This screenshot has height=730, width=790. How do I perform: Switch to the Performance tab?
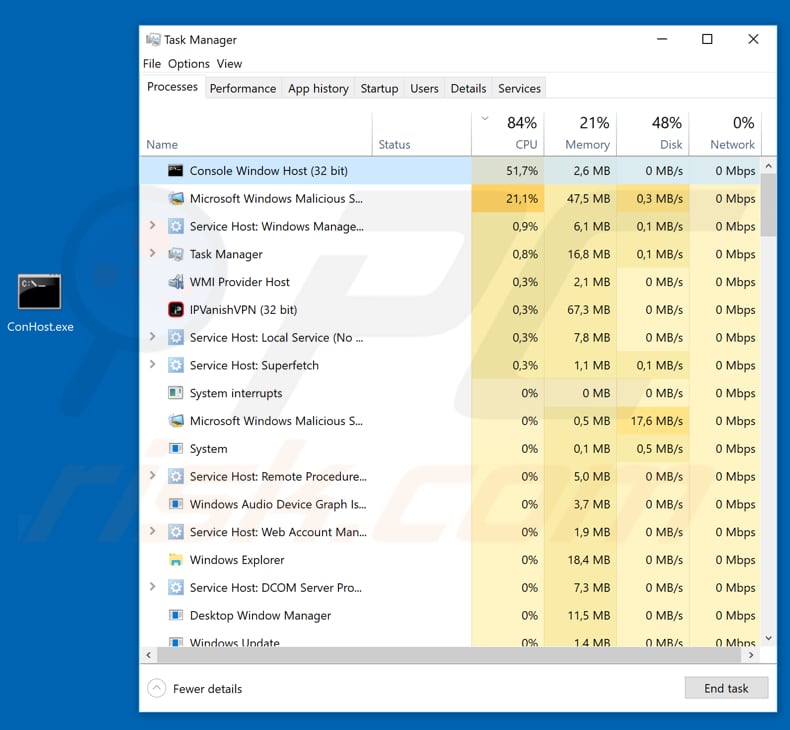[x=243, y=89]
